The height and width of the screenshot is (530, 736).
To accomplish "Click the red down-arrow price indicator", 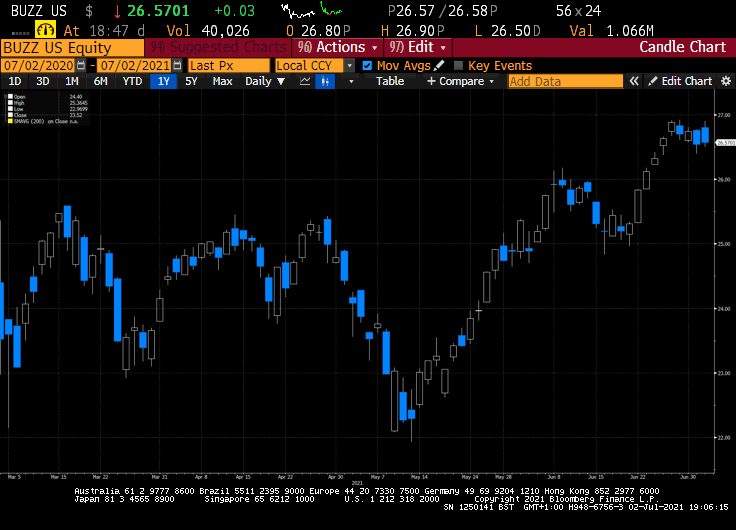I will click(117, 11).
